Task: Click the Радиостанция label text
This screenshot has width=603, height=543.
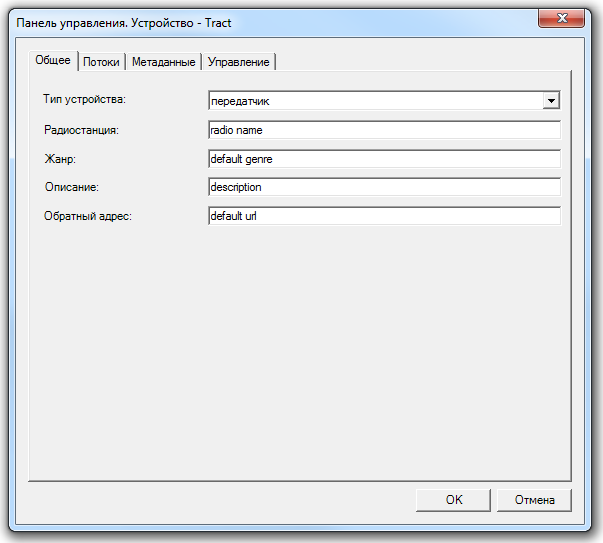Action: [x=82, y=129]
